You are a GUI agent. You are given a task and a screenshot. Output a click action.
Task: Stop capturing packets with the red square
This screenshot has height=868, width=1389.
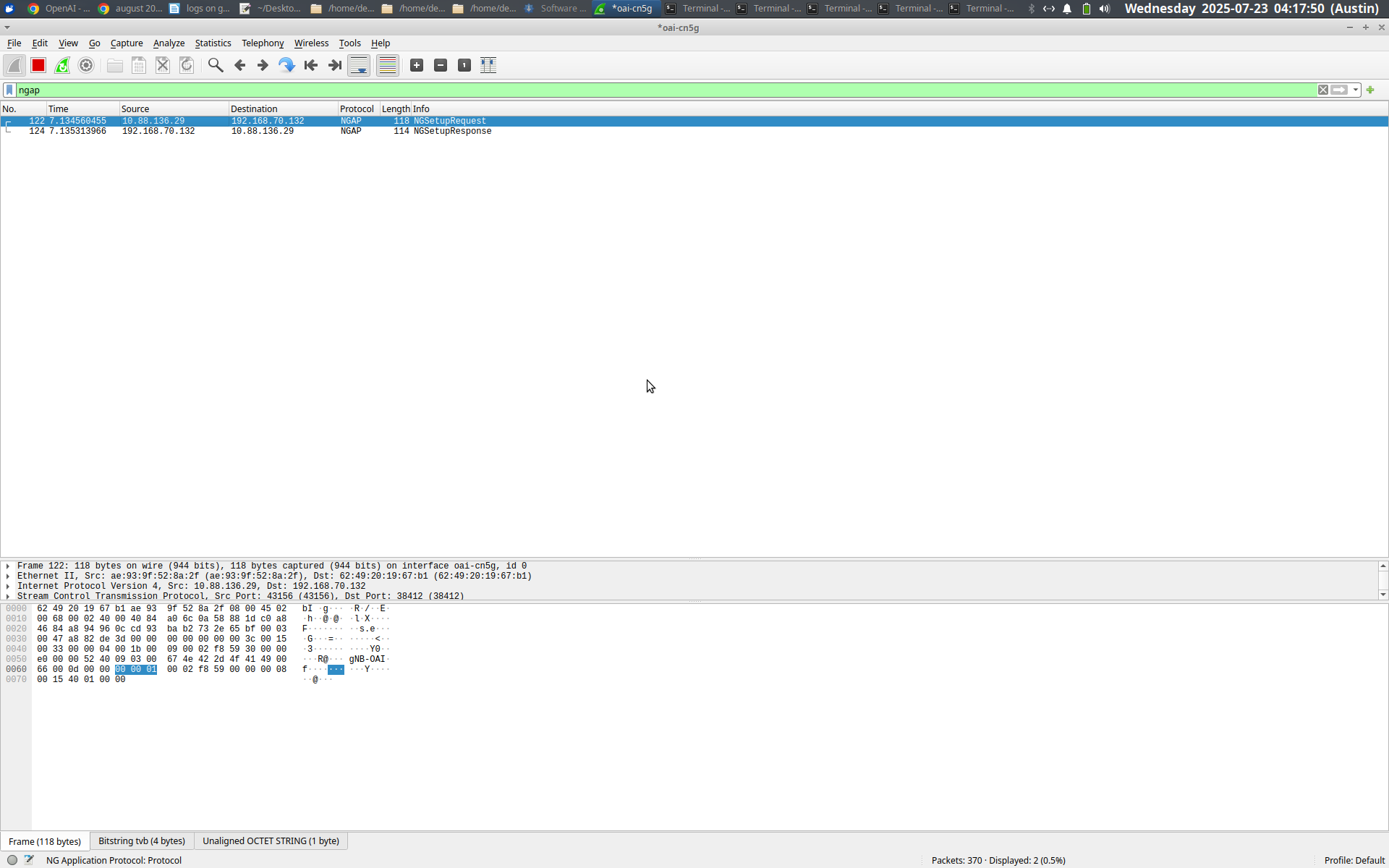(x=38, y=65)
